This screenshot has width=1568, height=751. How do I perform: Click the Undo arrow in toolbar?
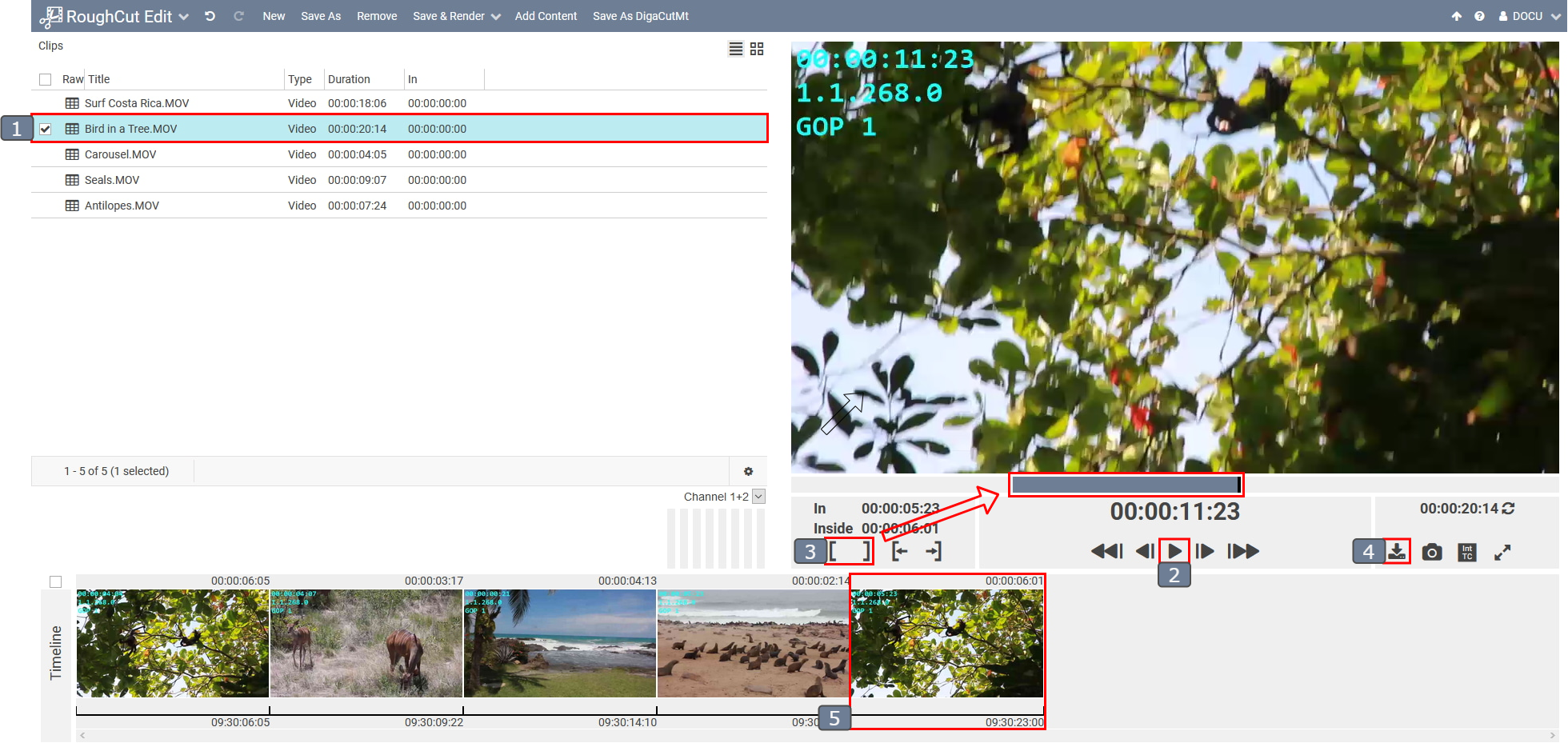210,16
